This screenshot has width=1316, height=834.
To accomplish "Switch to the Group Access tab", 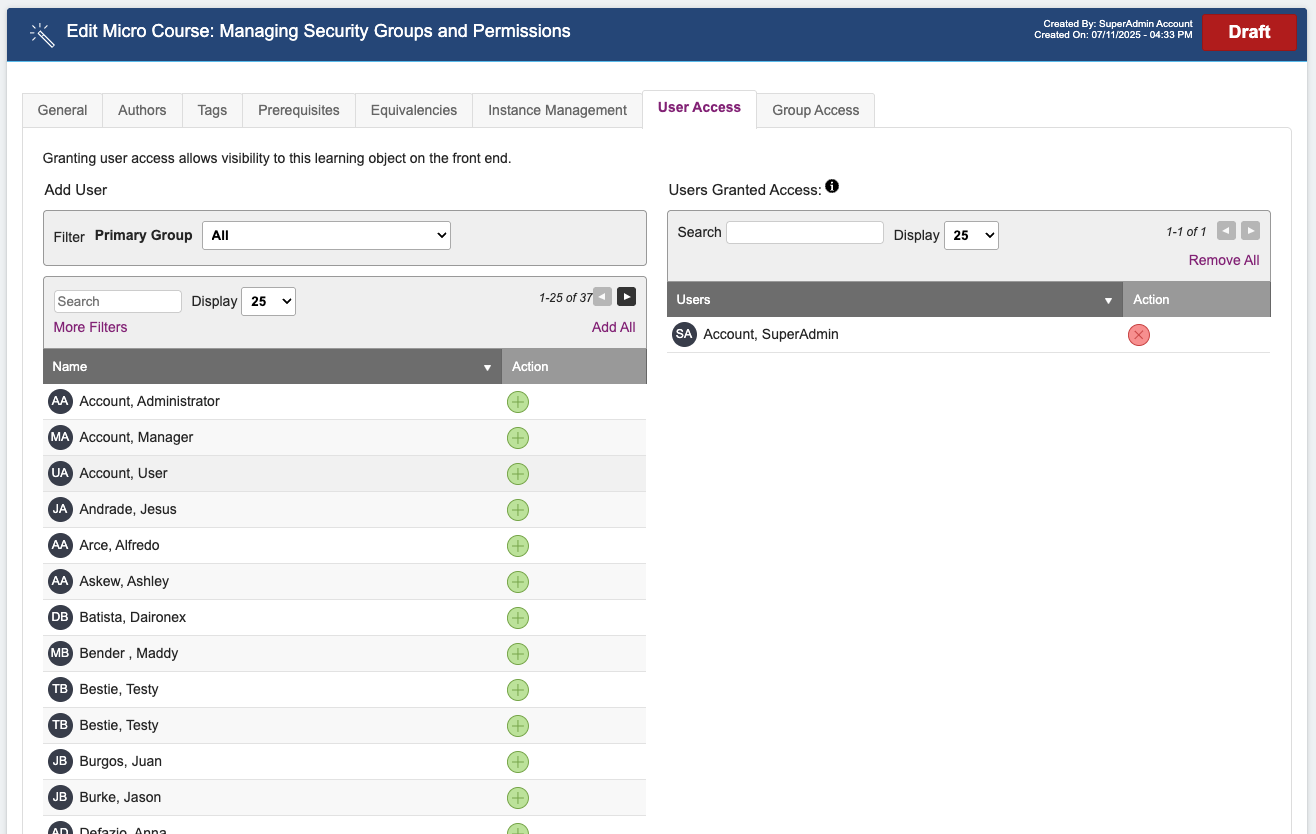I will [x=815, y=110].
